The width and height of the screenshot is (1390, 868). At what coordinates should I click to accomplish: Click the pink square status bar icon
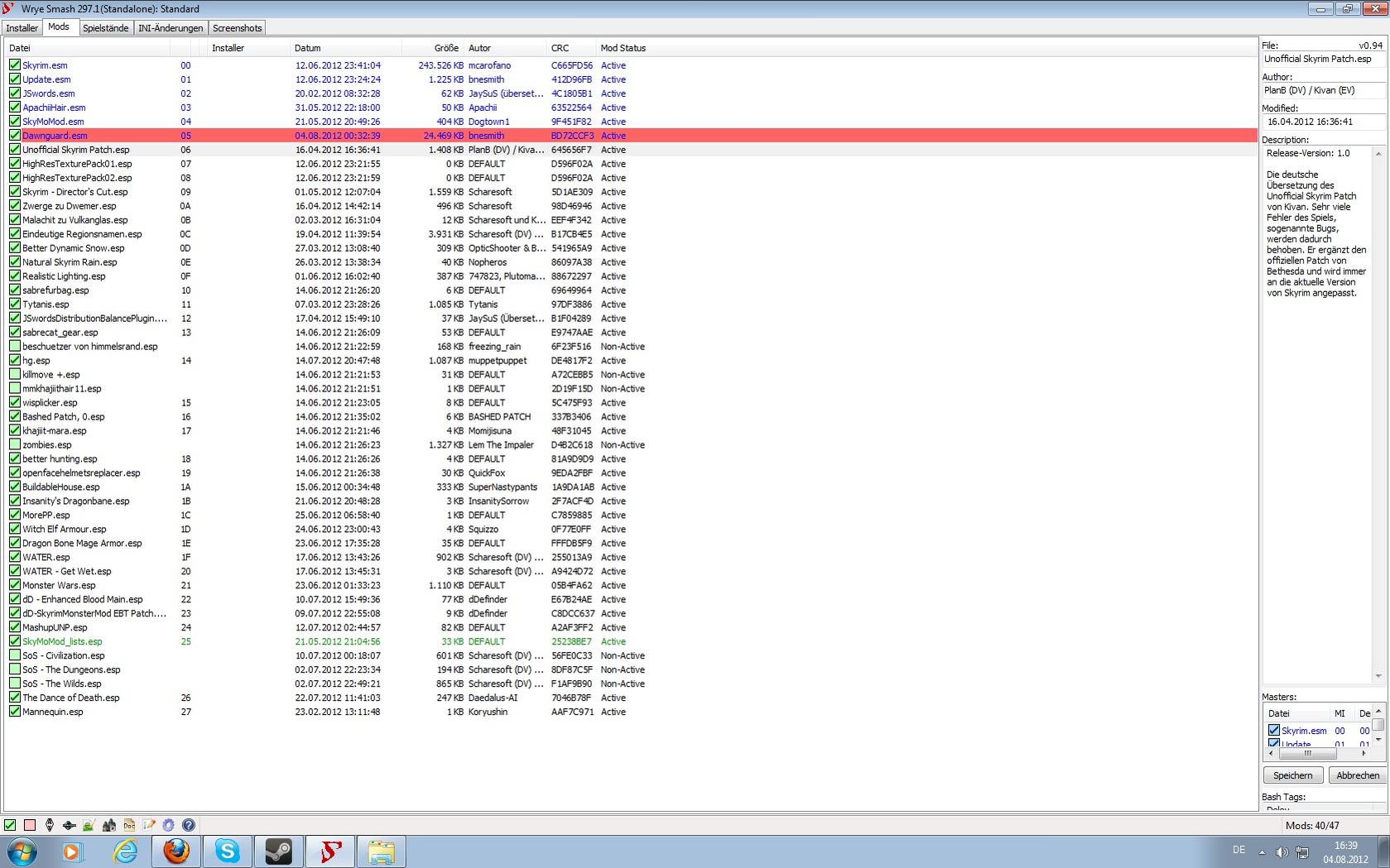30,825
